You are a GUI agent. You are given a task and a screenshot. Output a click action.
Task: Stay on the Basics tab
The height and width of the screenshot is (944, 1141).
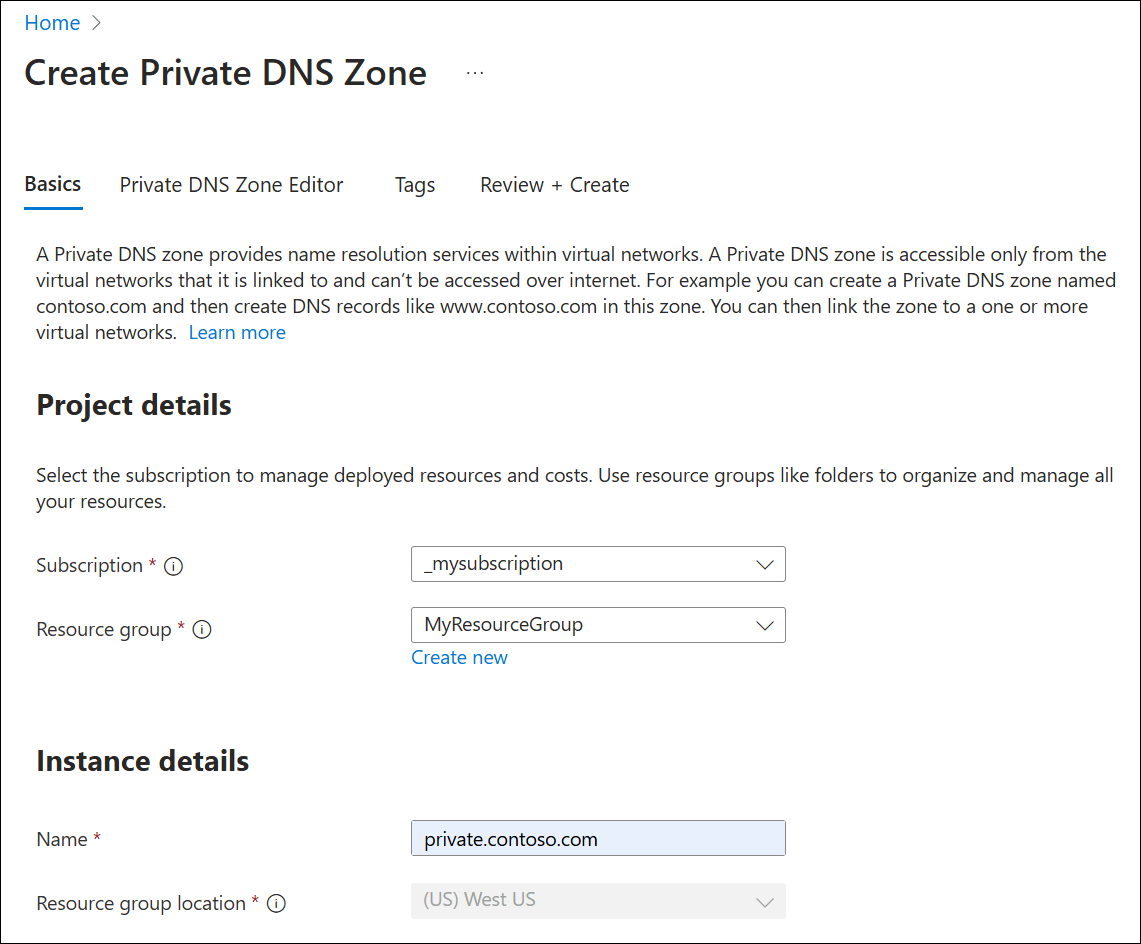pos(52,184)
